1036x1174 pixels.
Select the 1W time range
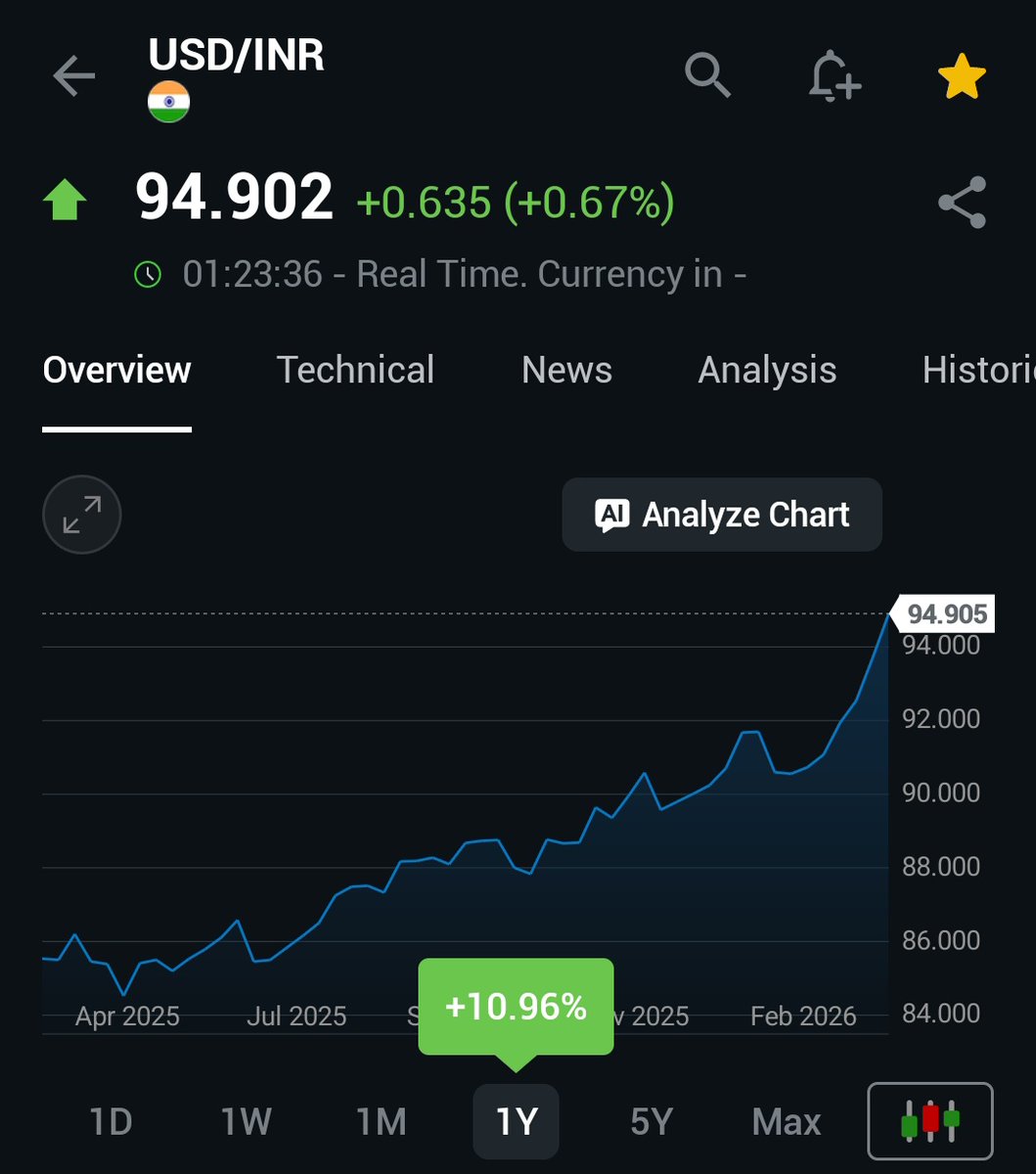(x=245, y=1121)
